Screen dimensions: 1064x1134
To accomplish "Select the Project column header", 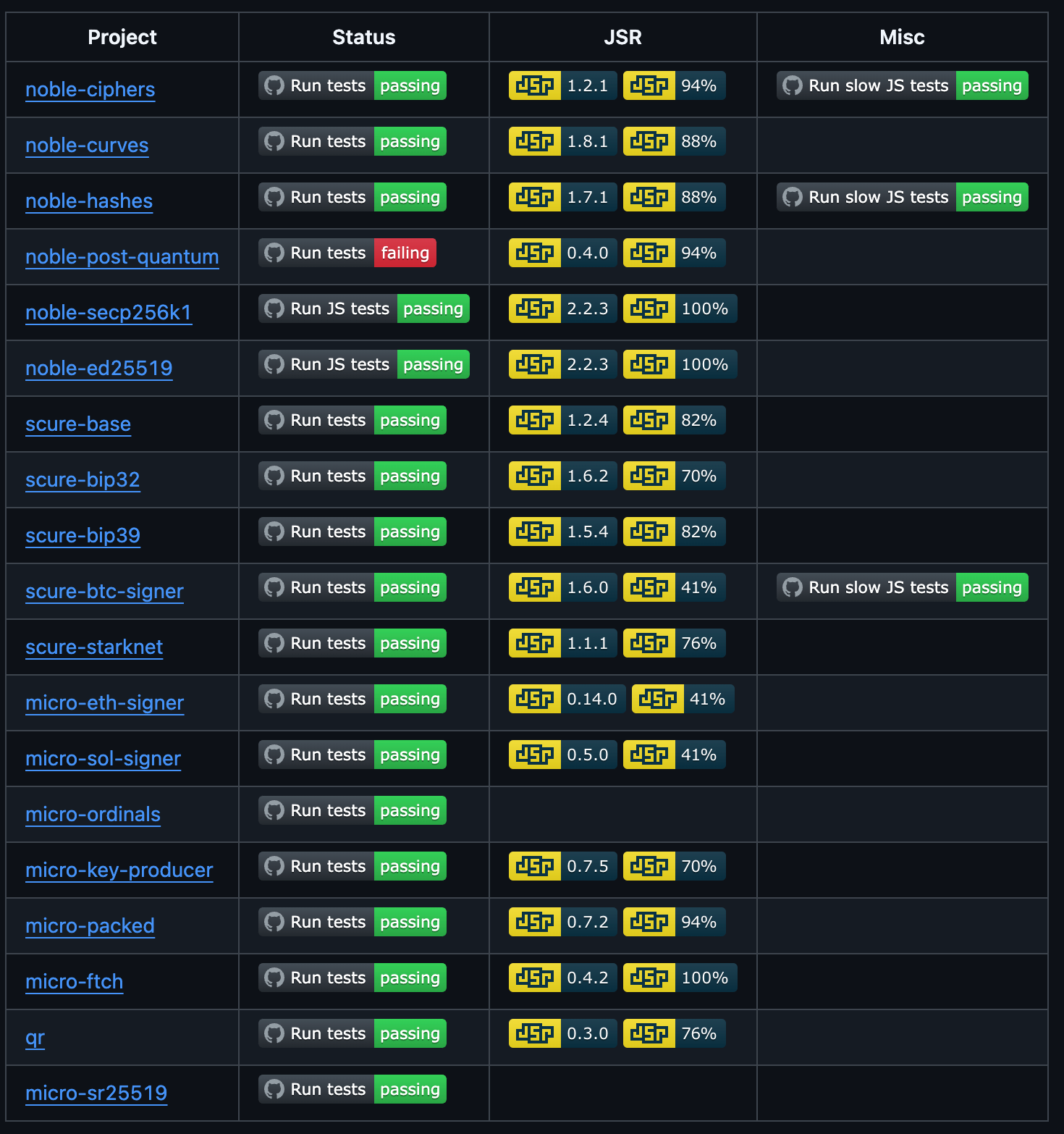I will pos(122,37).
